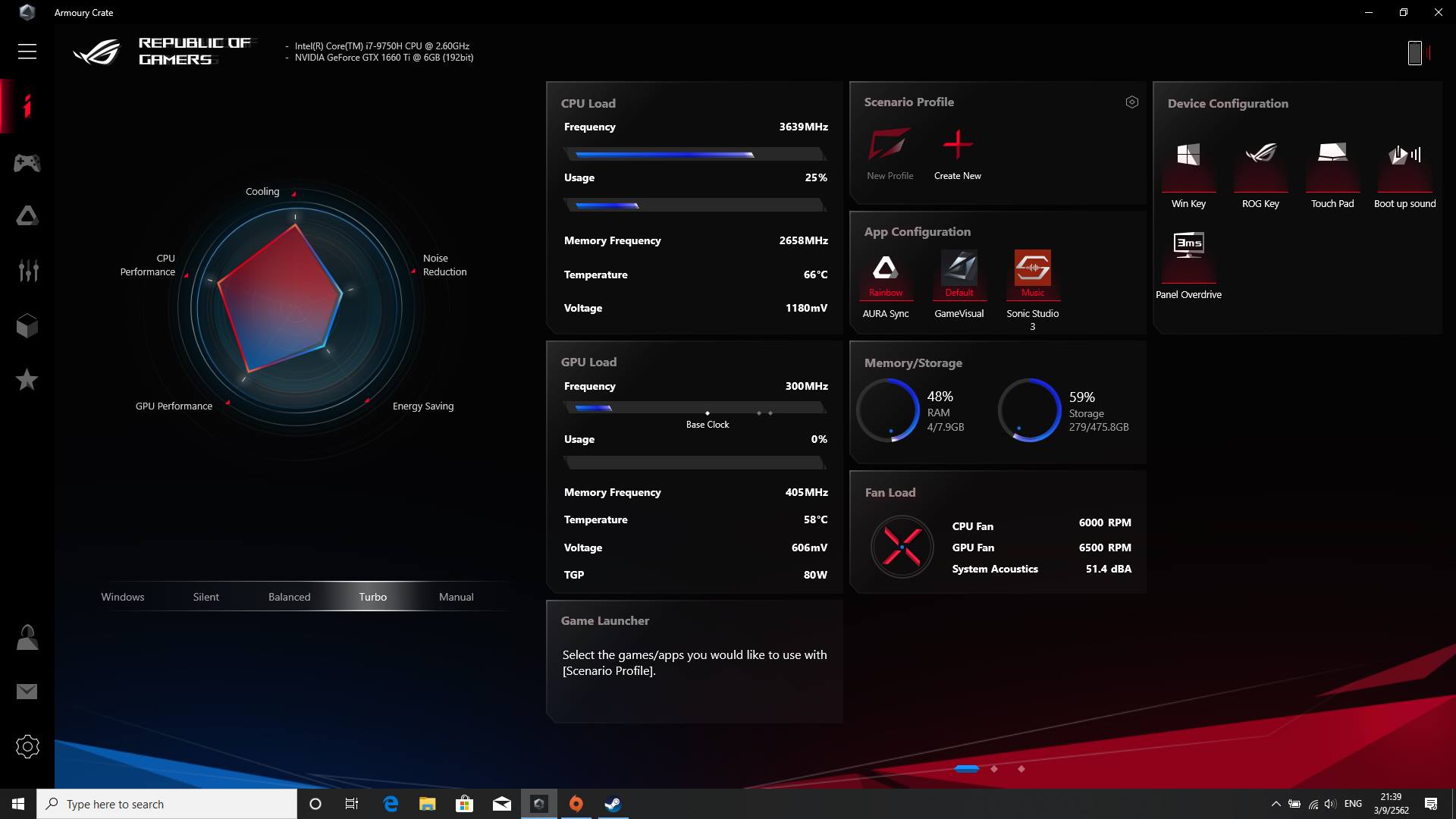
Task: Open Steam from the taskbar
Action: [x=613, y=804]
